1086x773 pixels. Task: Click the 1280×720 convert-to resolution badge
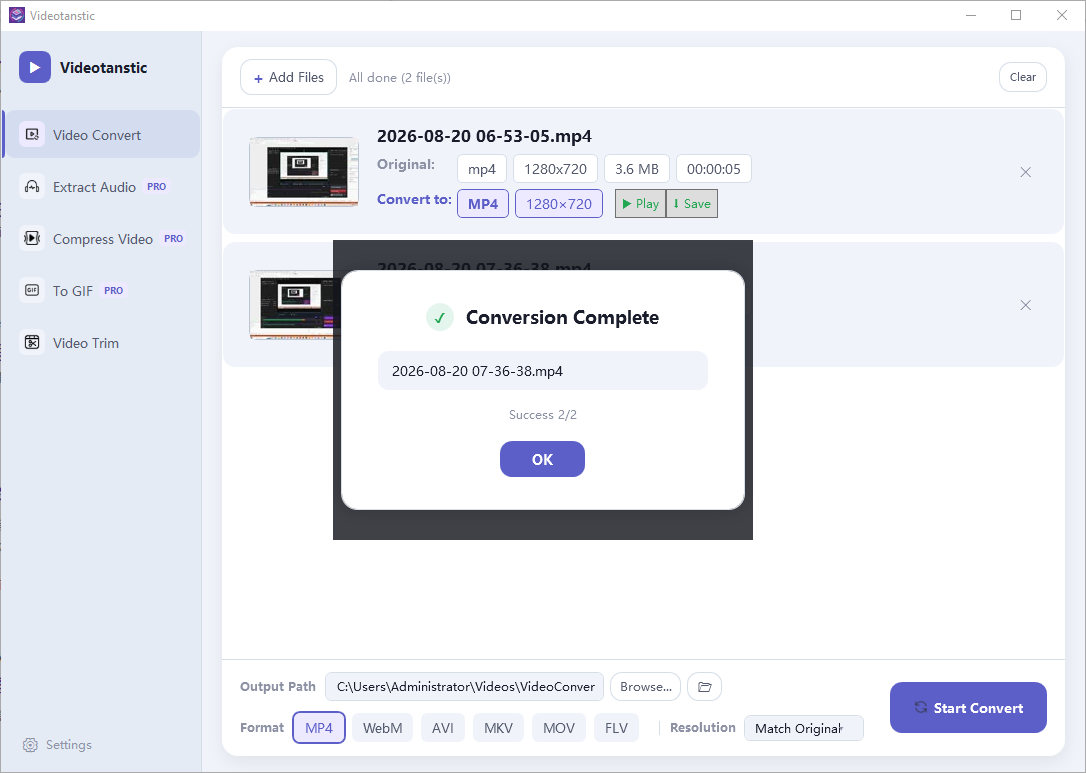559,204
